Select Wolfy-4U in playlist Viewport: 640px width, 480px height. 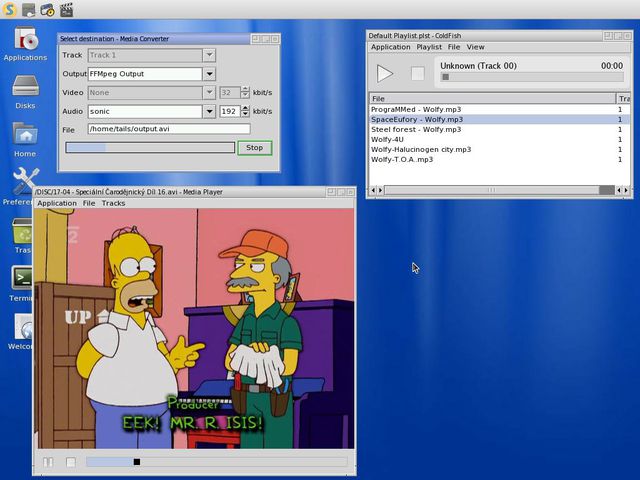[500, 140]
